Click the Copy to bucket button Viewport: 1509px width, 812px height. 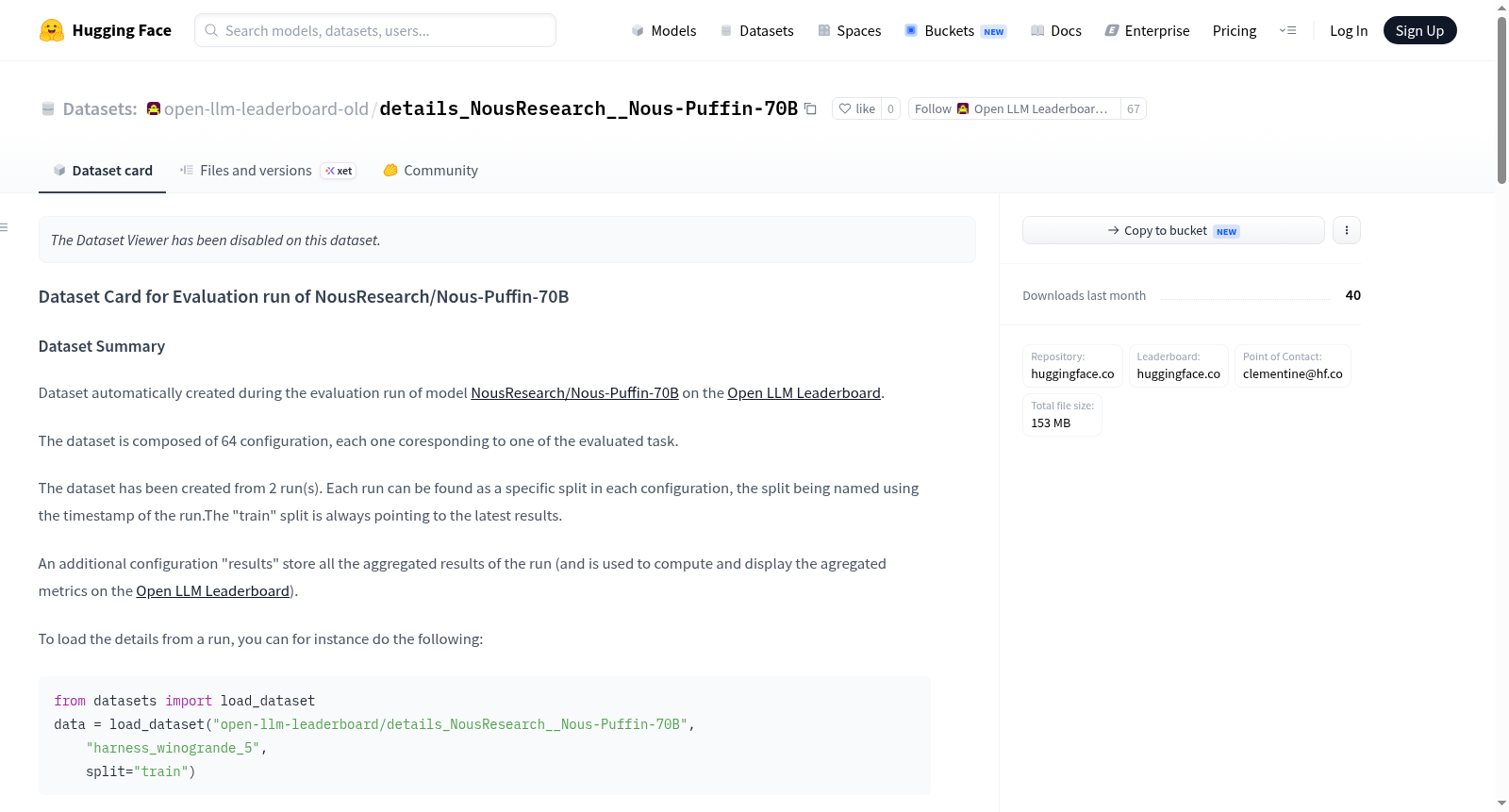(1173, 230)
